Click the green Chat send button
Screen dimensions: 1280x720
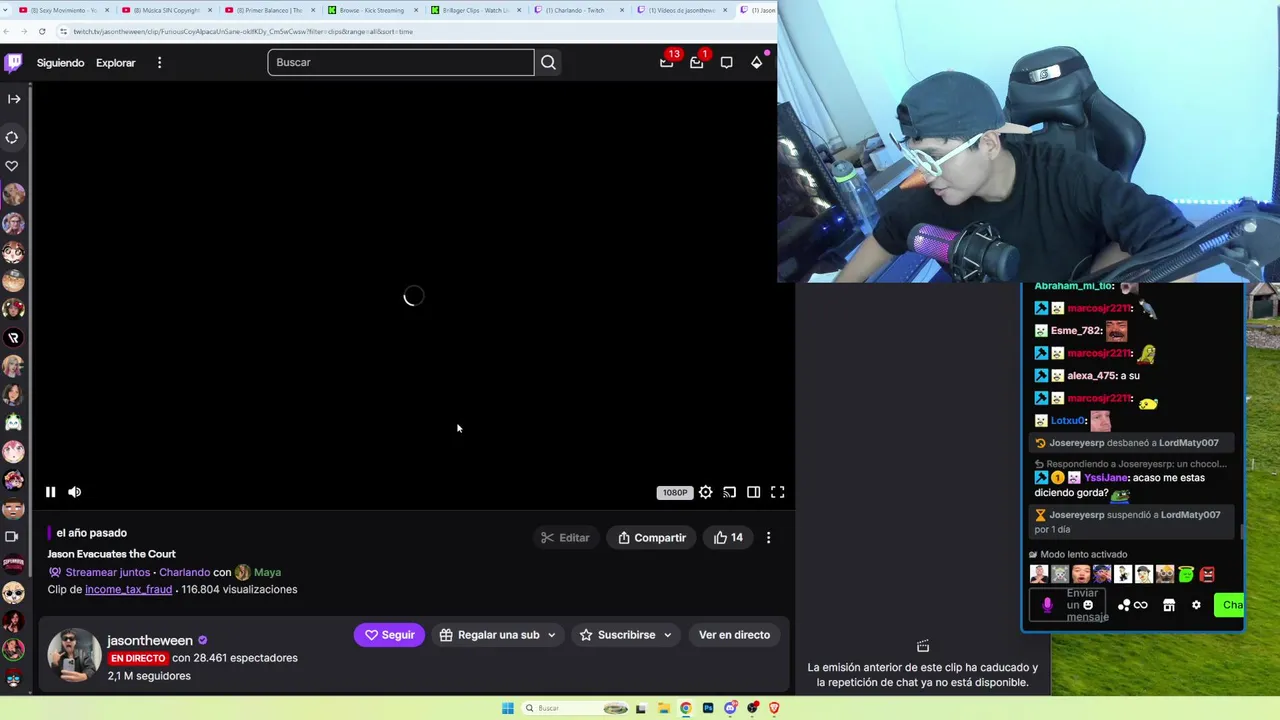tap(1229, 605)
